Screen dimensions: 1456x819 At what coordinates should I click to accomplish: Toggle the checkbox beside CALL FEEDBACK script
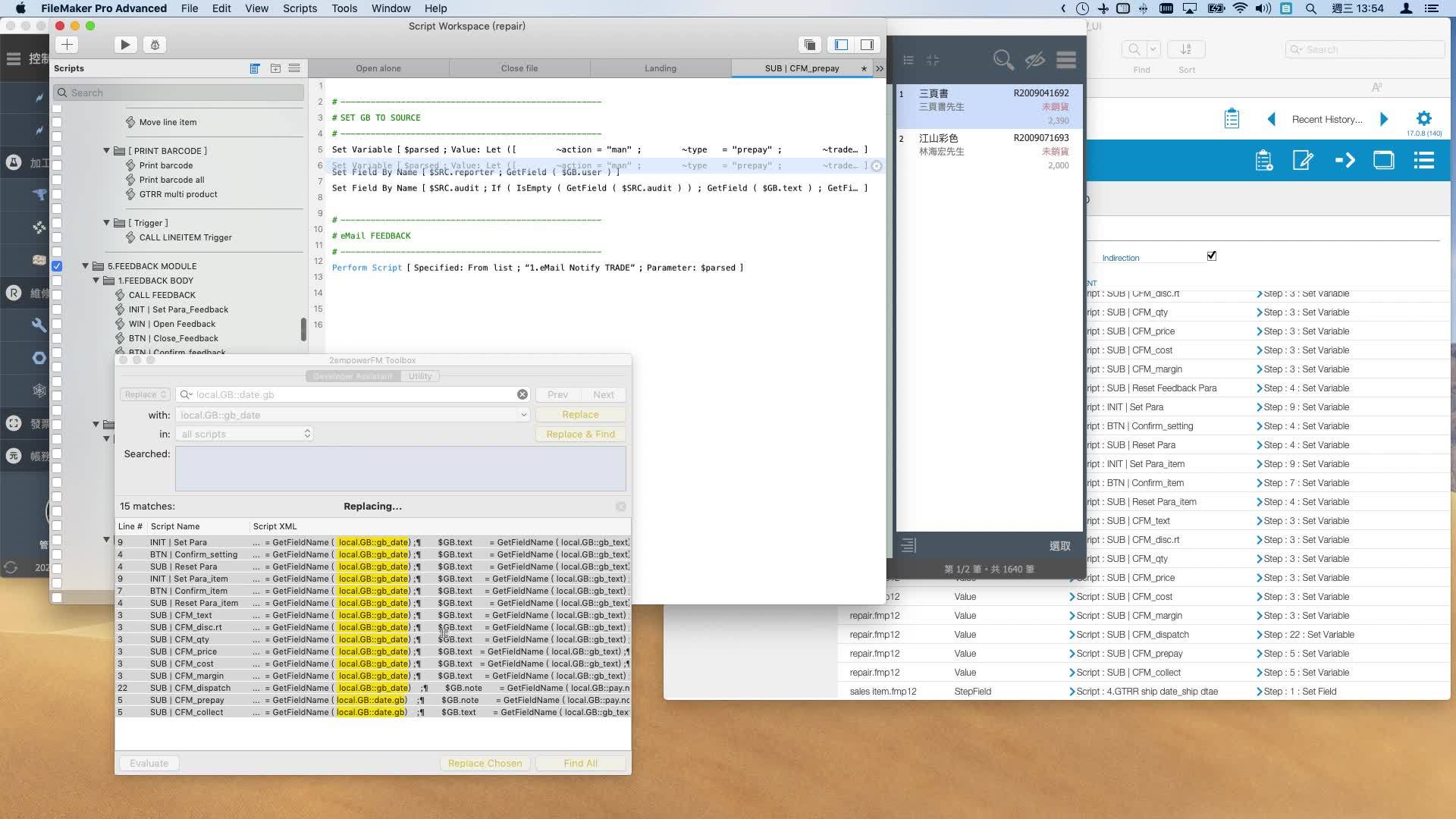pos(57,295)
